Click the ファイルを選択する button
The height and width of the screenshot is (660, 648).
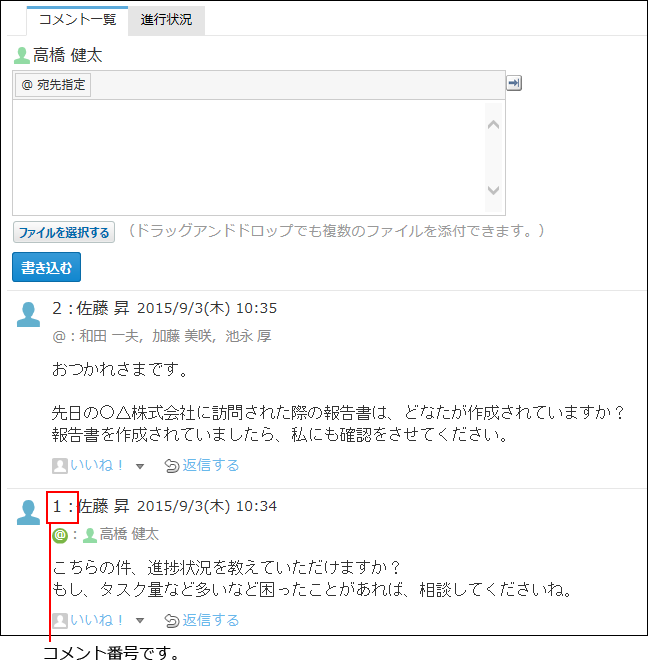click(64, 232)
